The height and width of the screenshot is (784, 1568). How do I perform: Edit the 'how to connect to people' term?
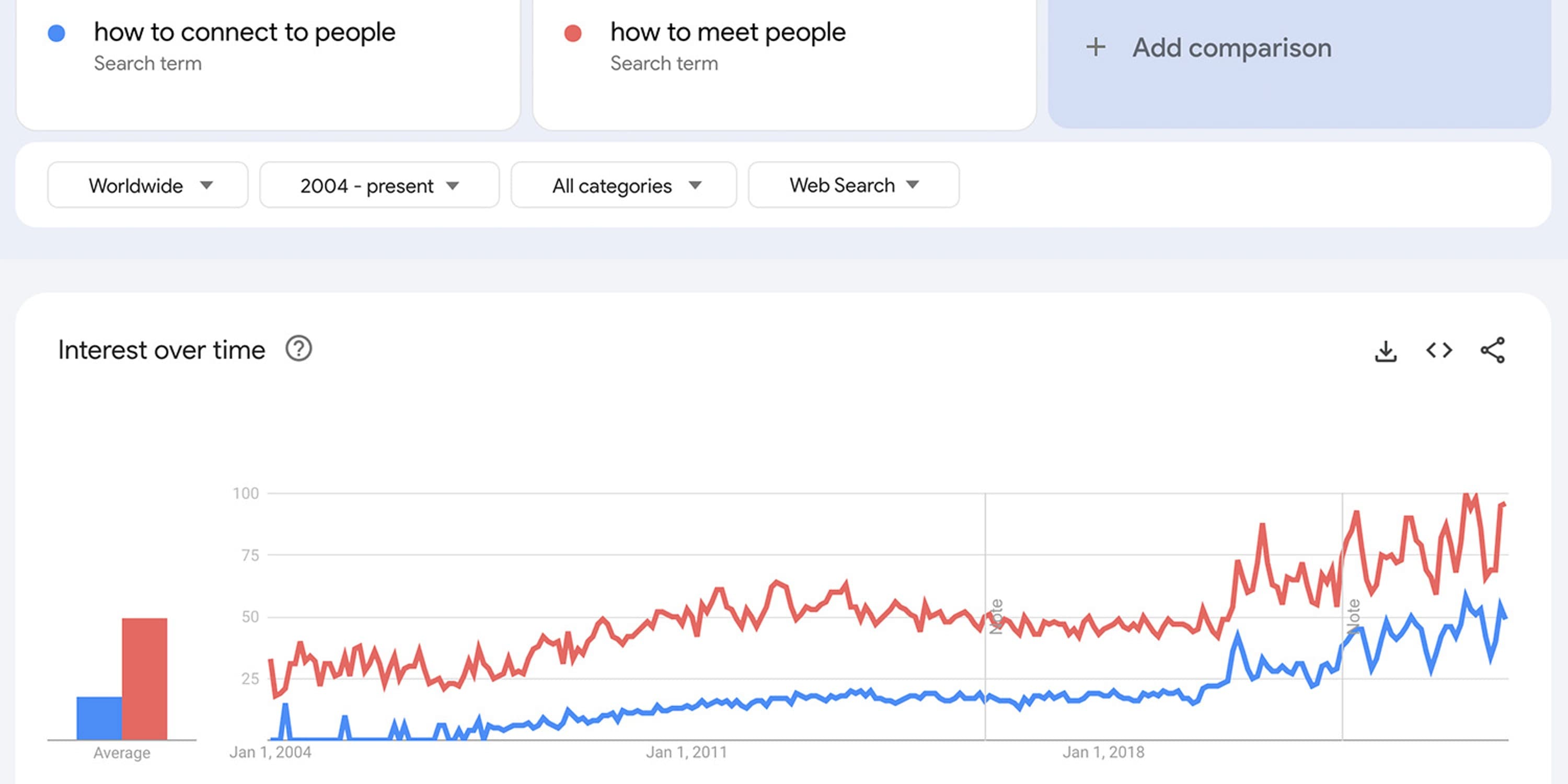(x=245, y=32)
